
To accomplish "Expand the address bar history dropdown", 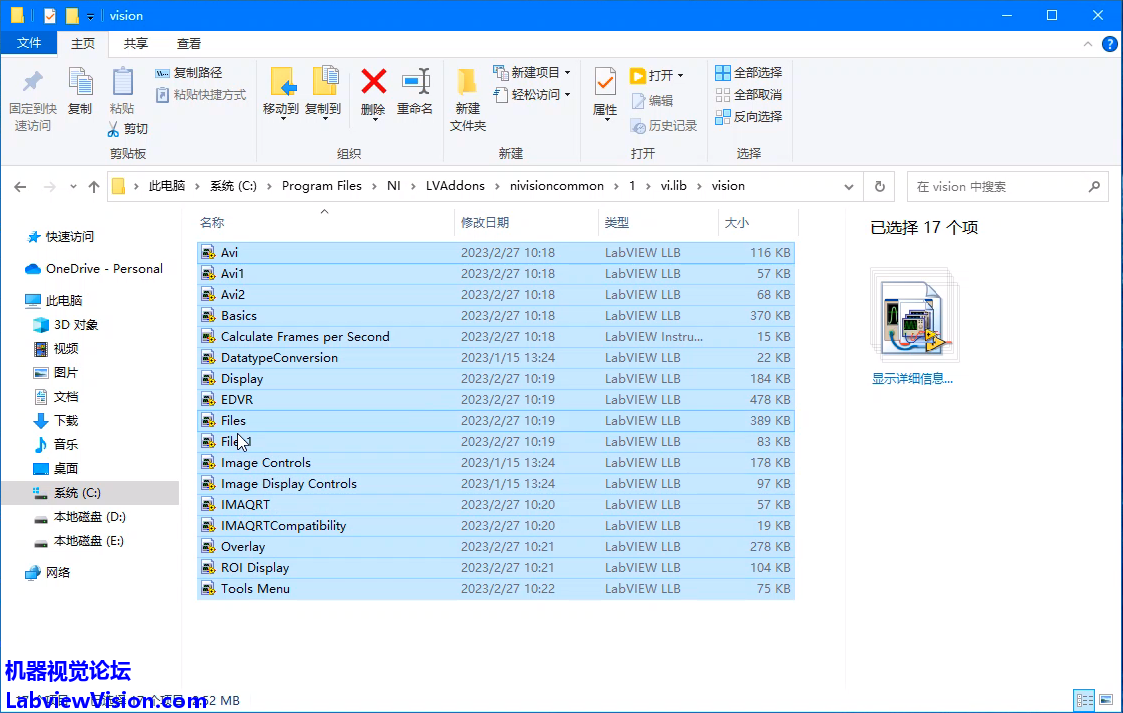I will pyautogui.click(x=849, y=187).
